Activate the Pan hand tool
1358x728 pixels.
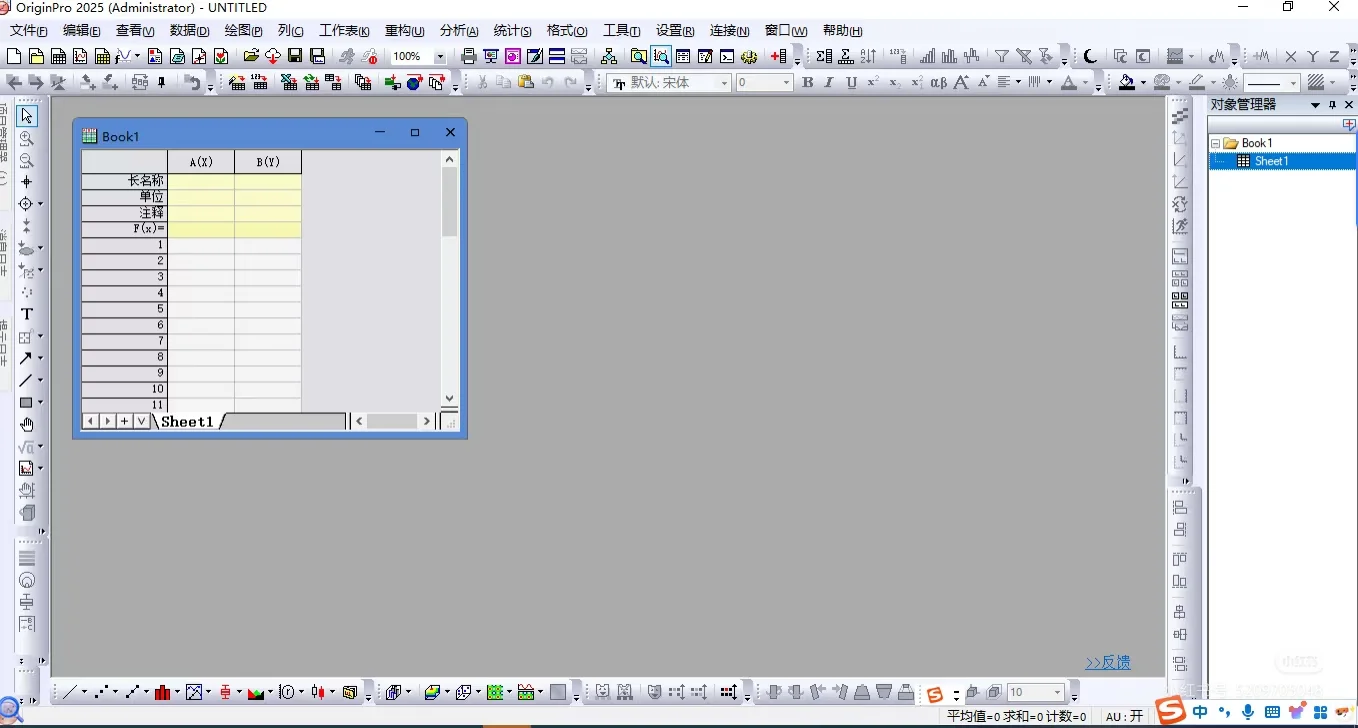pos(27,425)
